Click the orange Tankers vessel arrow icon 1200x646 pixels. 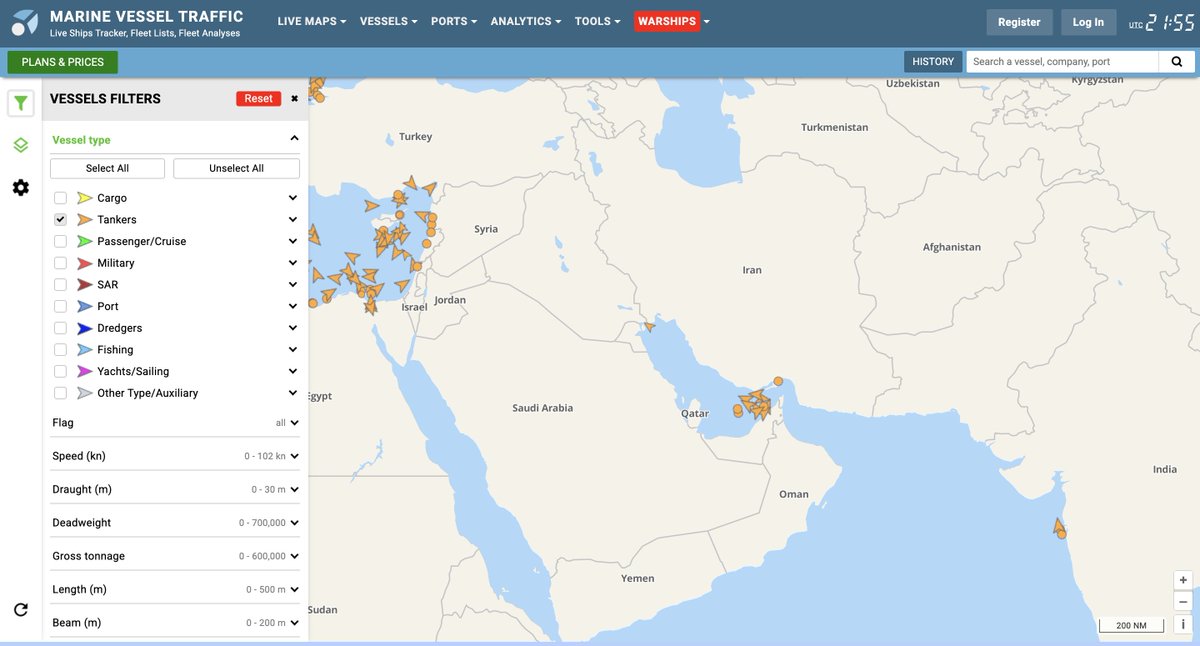[x=84, y=220]
